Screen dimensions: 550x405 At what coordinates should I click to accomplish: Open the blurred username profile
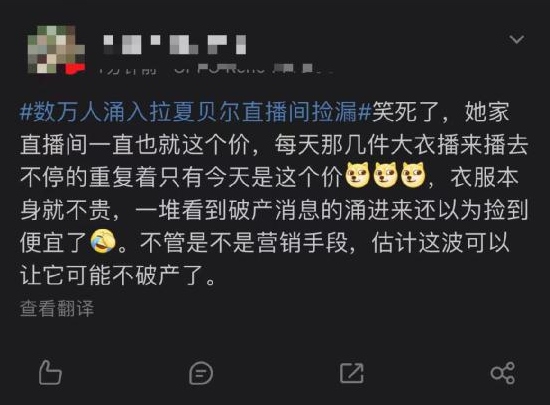coord(174,45)
